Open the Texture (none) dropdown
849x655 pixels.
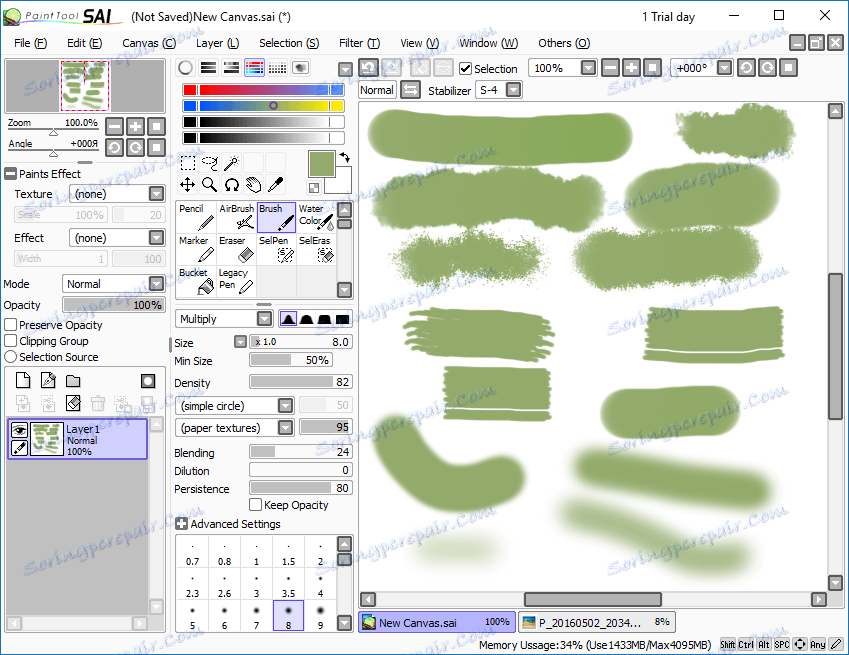tap(117, 193)
